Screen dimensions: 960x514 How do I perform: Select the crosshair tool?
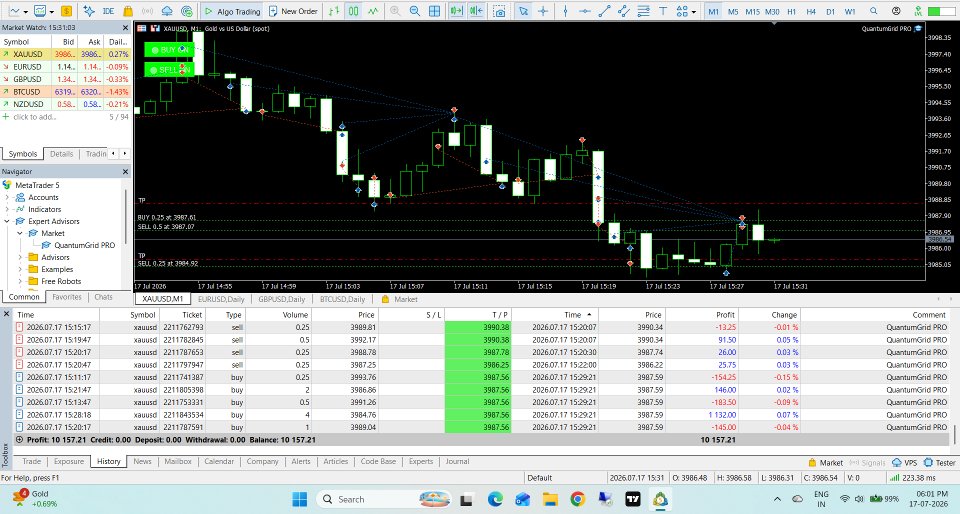click(x=543, y=11)
